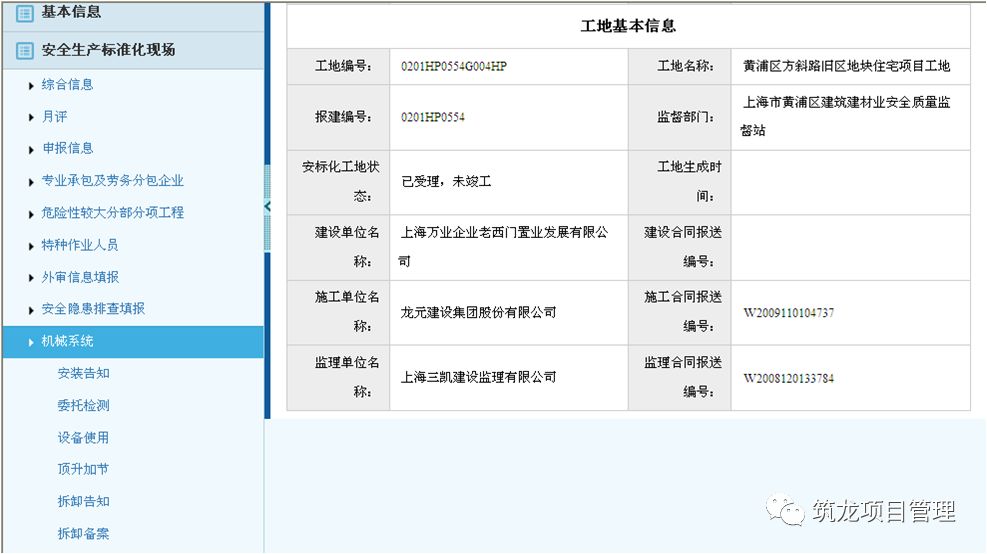Click the supervising department value cell
Screen dimensions: 987x554
[850, 117]
